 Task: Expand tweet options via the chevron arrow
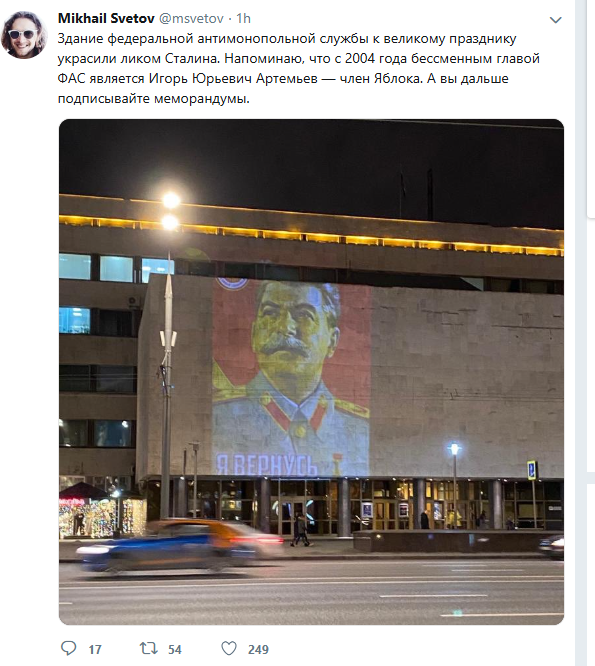[x=556, y=20]
